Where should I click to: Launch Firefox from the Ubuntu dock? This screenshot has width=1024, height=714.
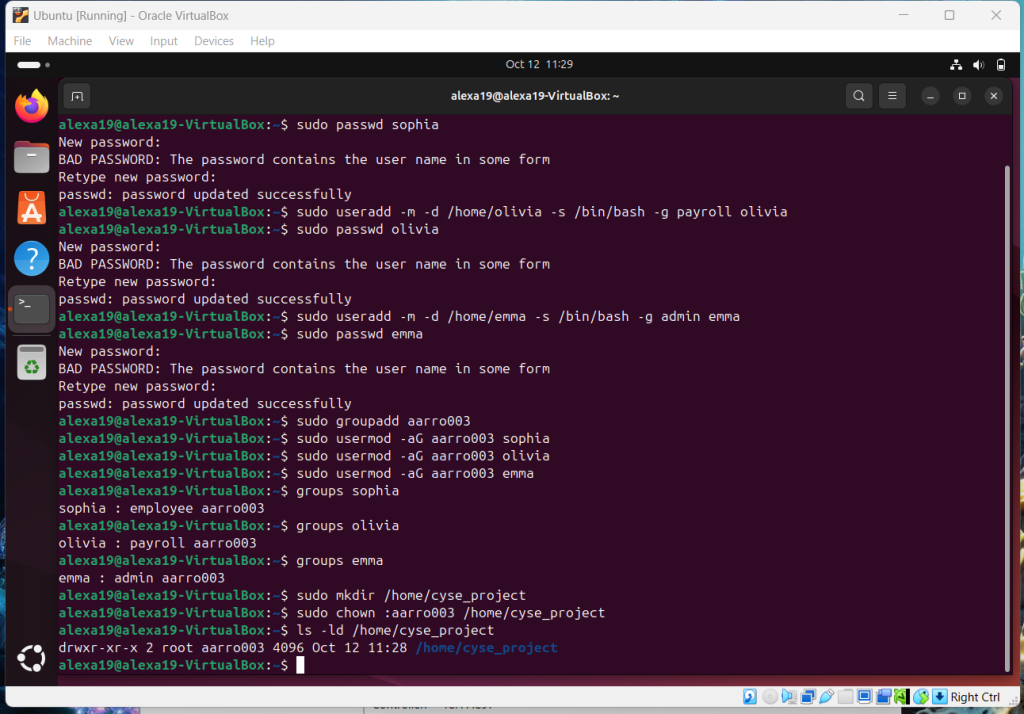31,106
